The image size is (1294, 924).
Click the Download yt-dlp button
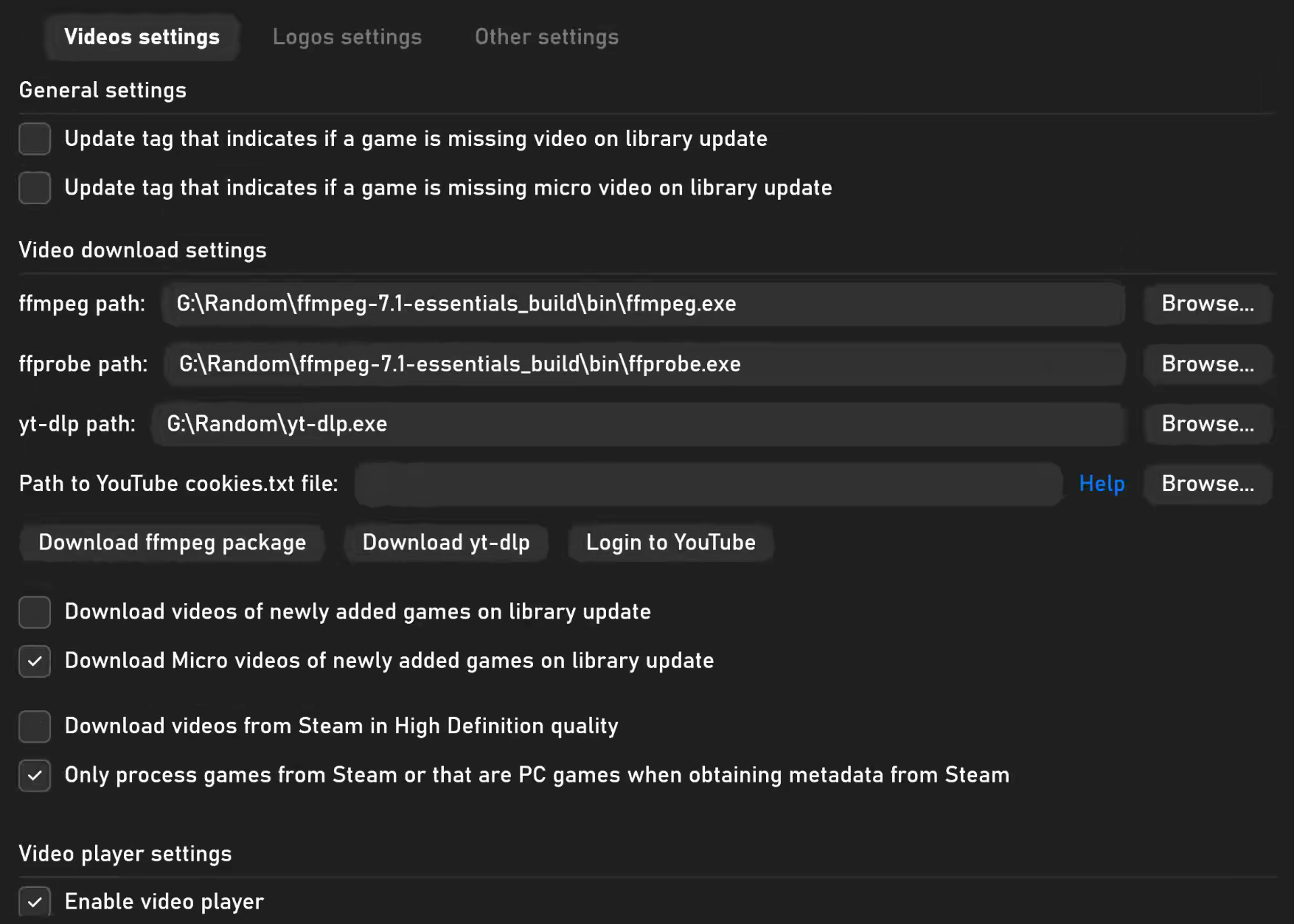[x=446, y=543]
